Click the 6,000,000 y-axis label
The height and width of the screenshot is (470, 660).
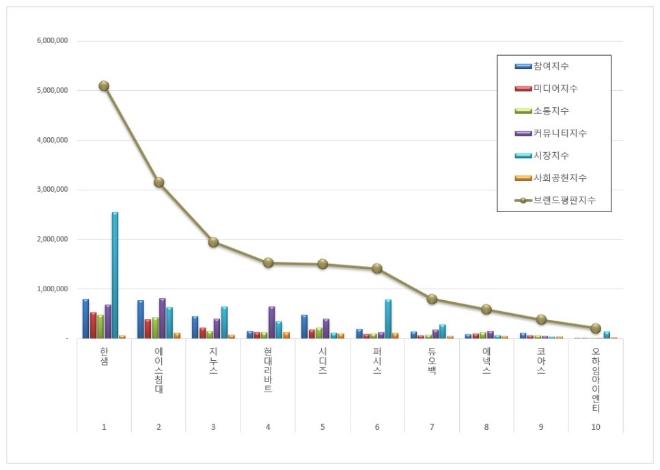tap(51, 41)
